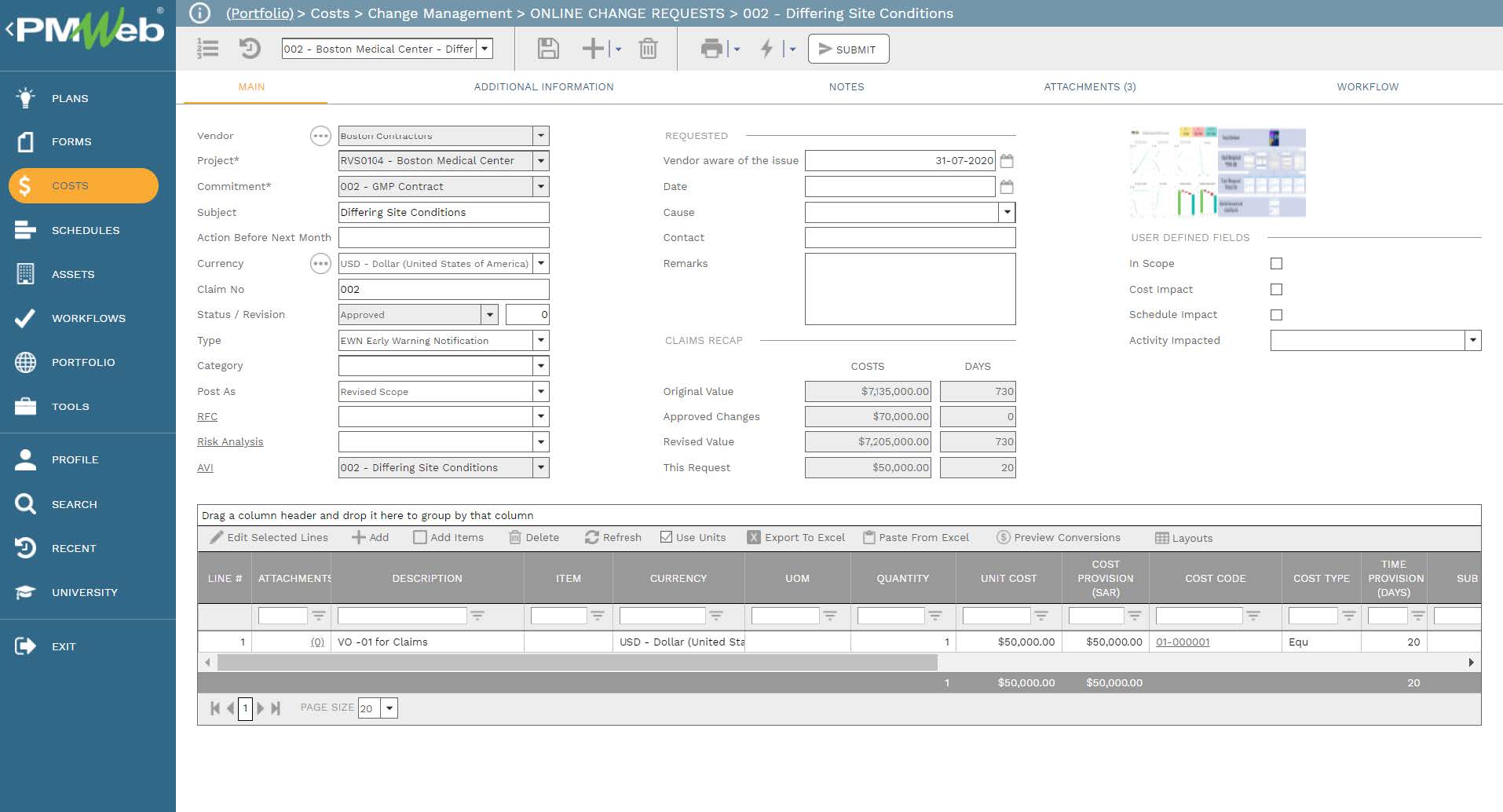The width and height of the screenshot is (1503, 812).
Task: Switch to the Workflow tab
Action: click(x=1368, y=87)
